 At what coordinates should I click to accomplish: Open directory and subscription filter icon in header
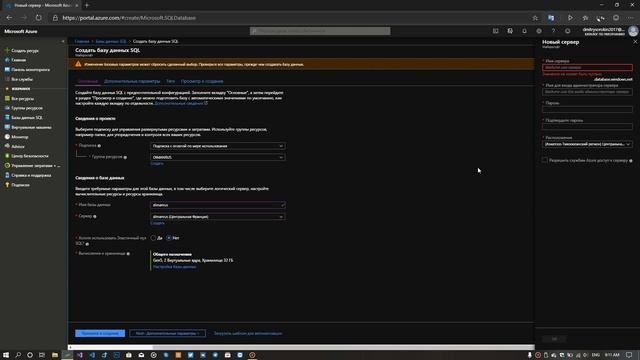(x=510, y=31)
